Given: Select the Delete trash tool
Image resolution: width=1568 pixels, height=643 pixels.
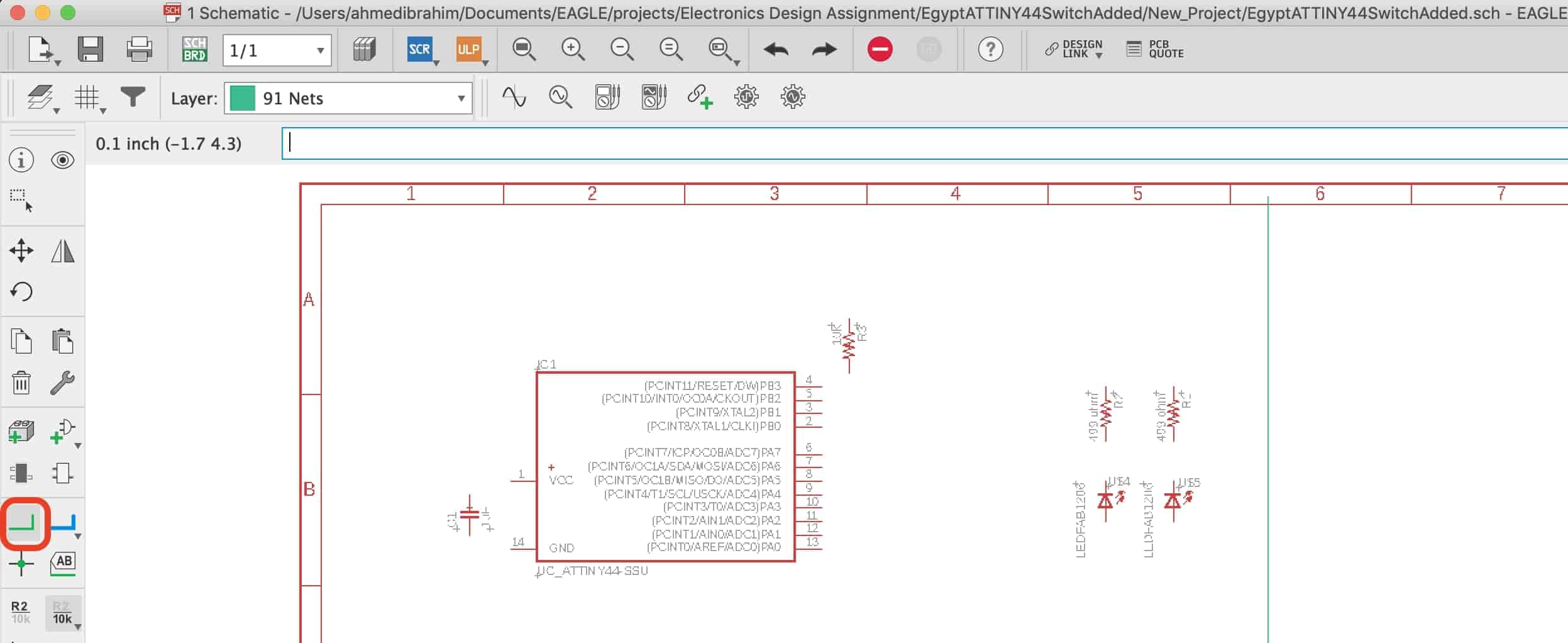Looking at the screenshot, I should coord(21,383).
